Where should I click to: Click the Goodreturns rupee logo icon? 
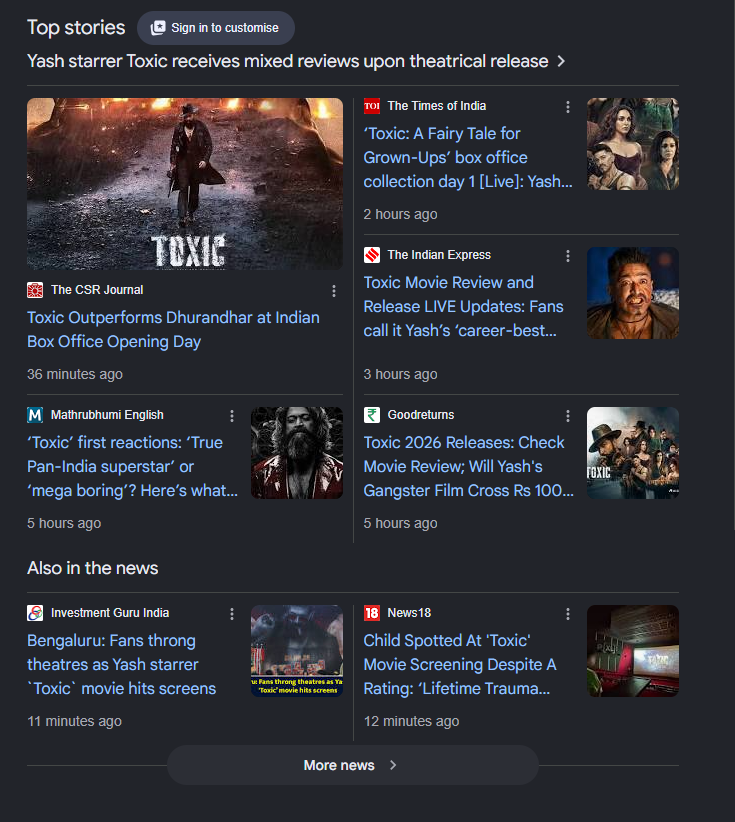pos(372,415)
